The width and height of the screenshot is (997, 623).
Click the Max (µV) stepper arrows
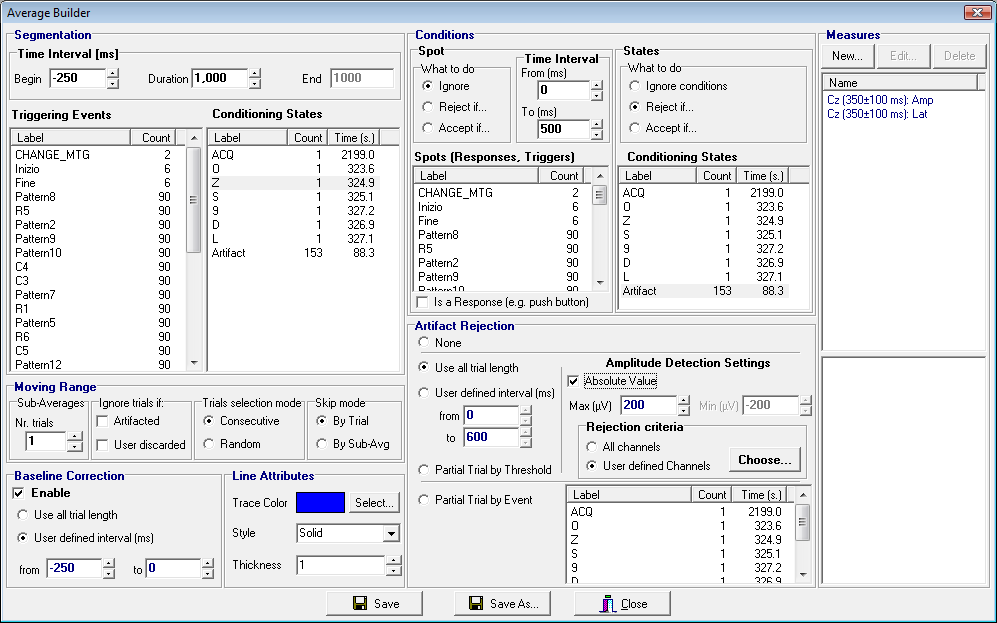[684, 405]
